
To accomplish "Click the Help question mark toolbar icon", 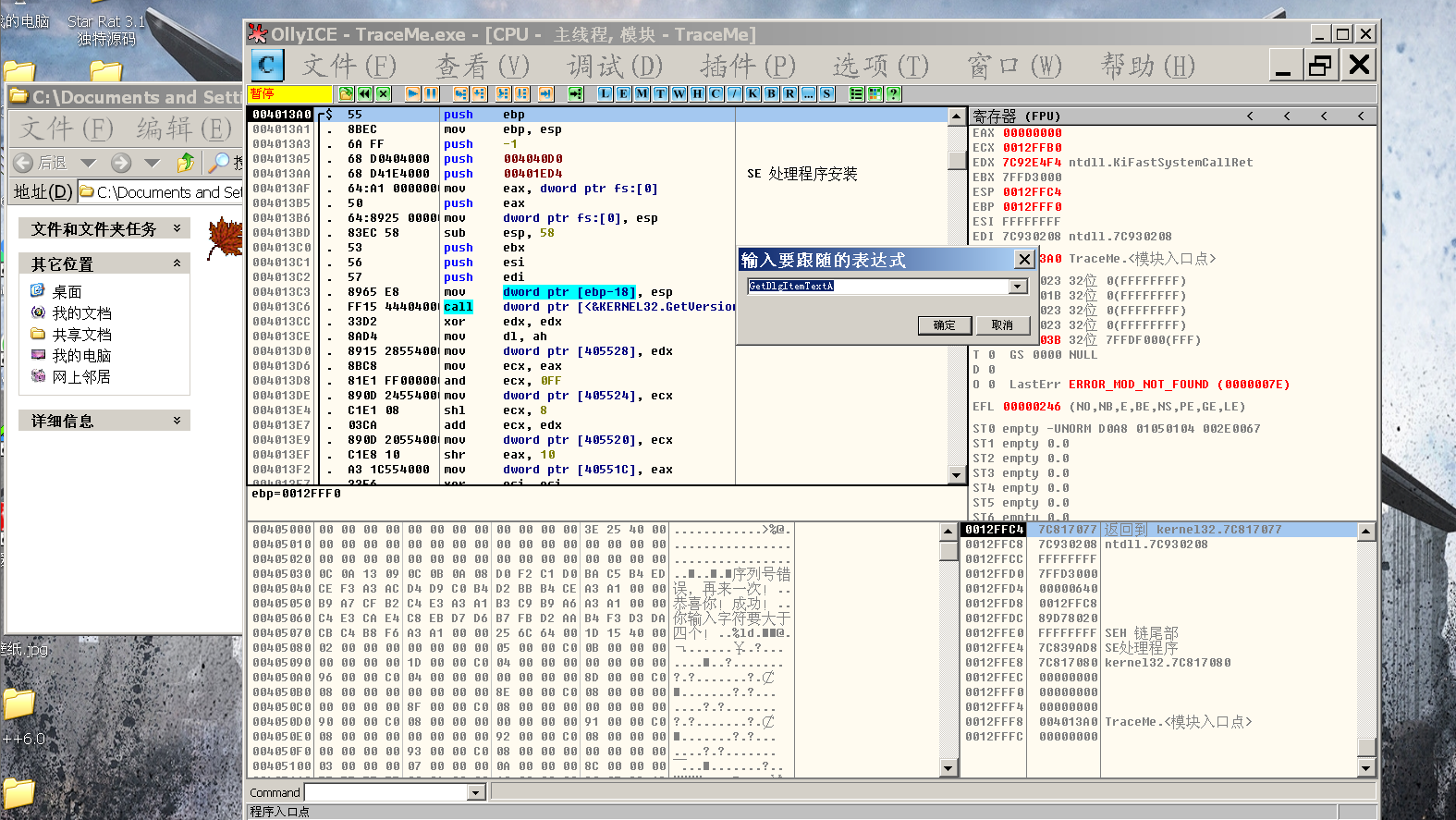I will pos(893,93).
